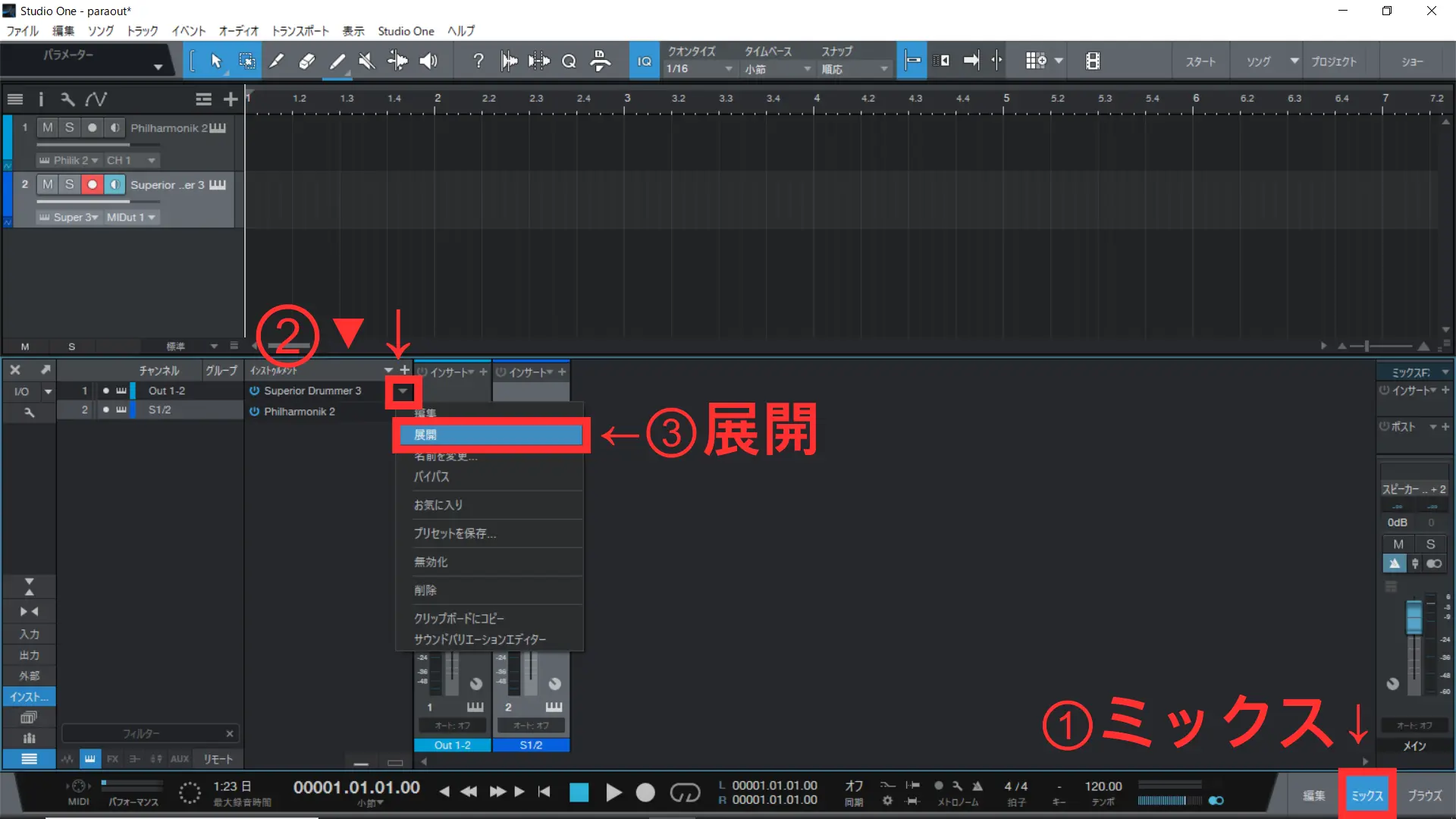Open the track list icon
Image resolution: width=1456 pixels, height=819 pixels.
(14, 99)
